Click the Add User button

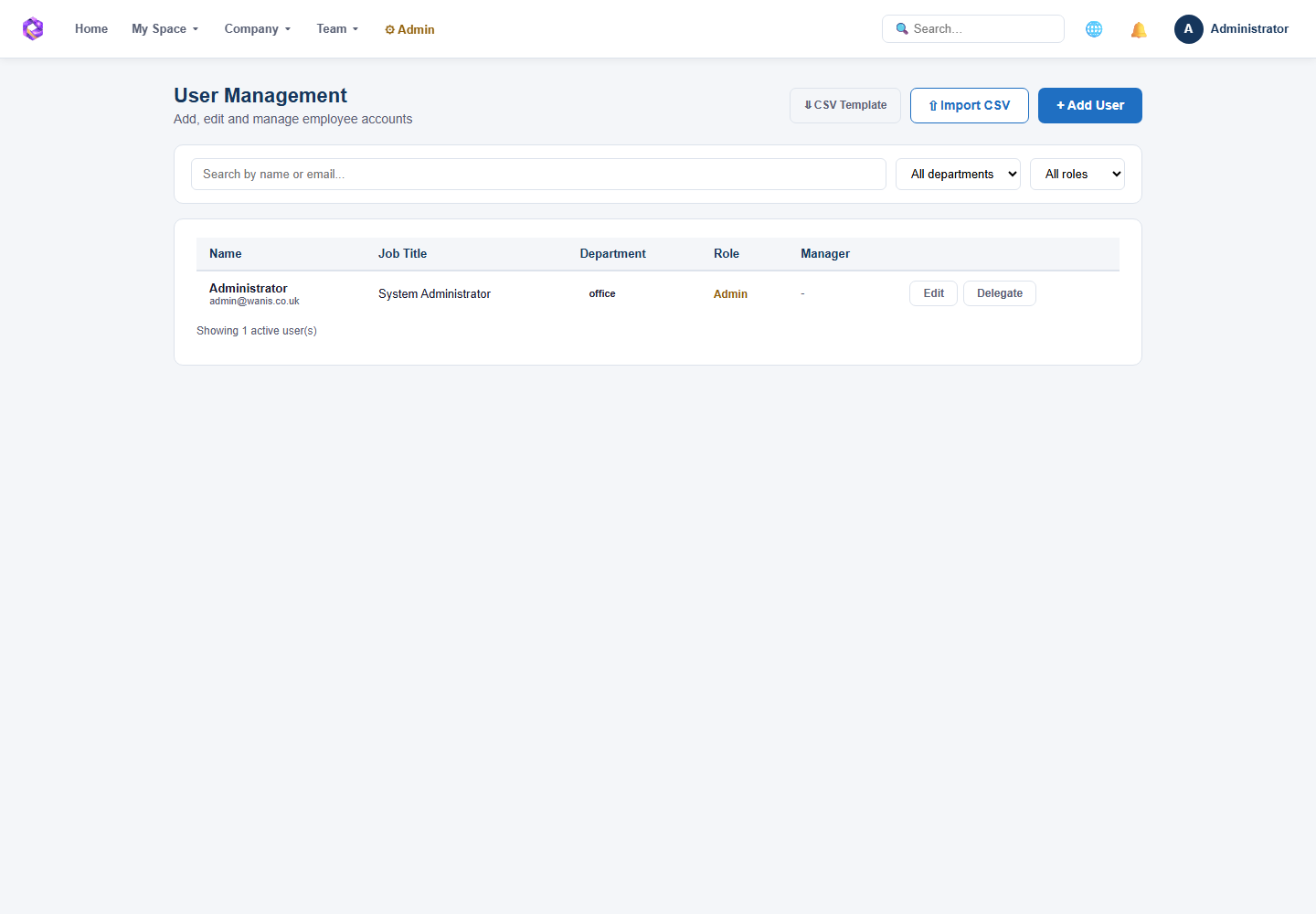pyautogui.click(x=1090, y=105)
